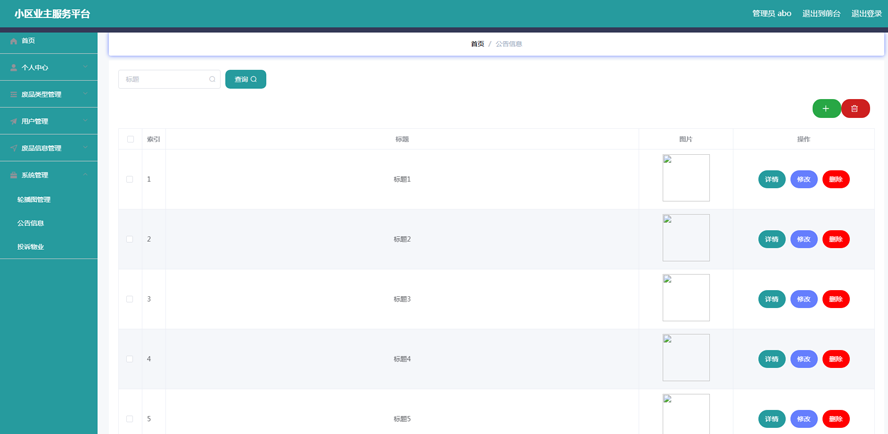Click the magnifier icon inside 标题 search field
The image size is (888, 434).
coord(212,79)
